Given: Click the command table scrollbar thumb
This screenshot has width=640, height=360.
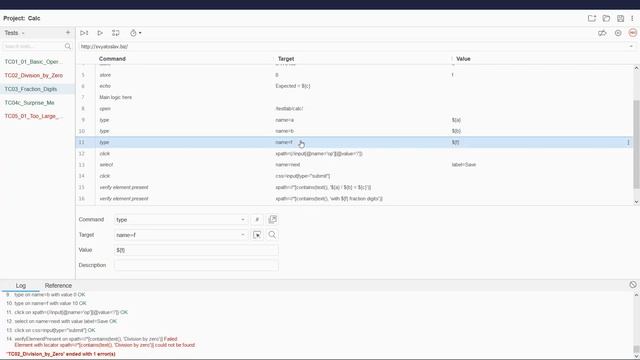Looking at the screenshot, I should (x=636, y=144).
